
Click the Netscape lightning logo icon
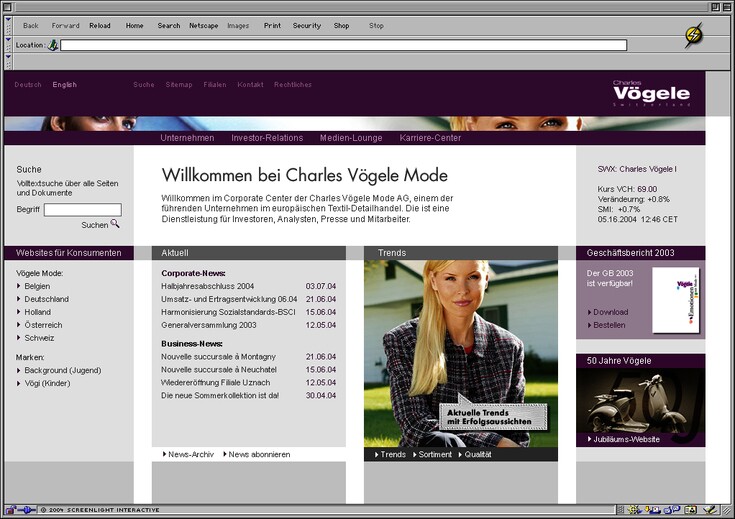(x=694, y=35)
